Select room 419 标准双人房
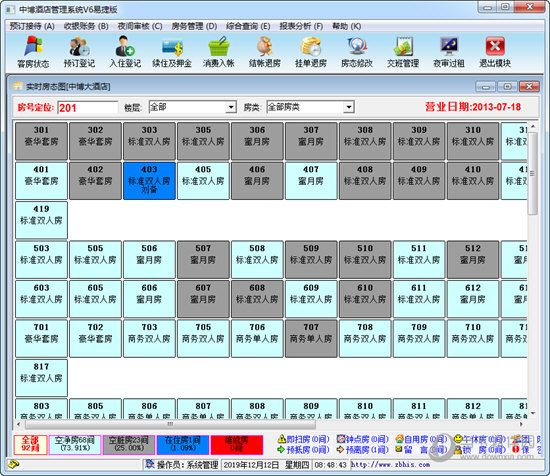The image size is (550, 476). [41, 220]
